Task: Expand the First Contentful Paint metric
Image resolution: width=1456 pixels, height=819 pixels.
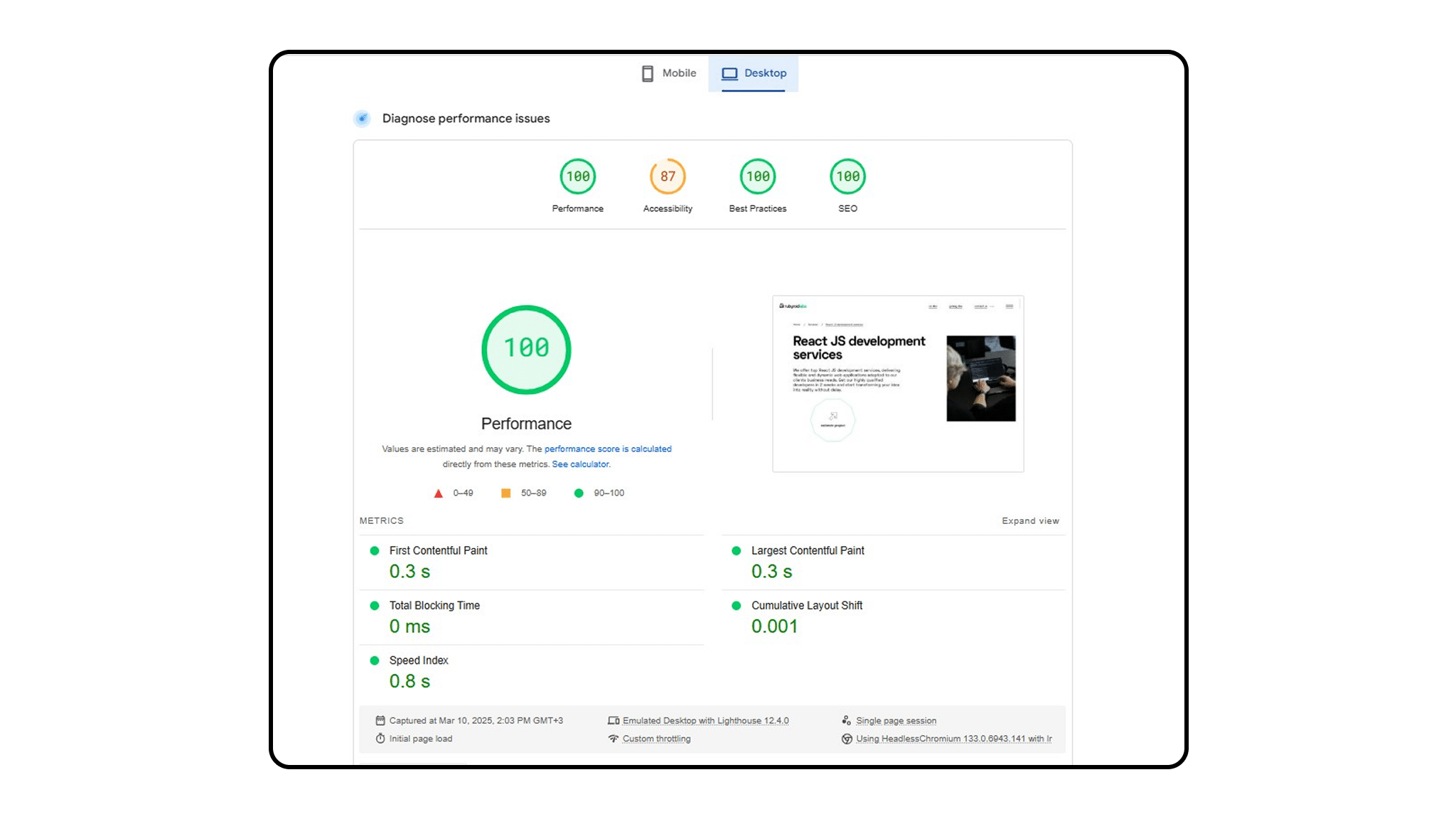Action: point(438,551)
